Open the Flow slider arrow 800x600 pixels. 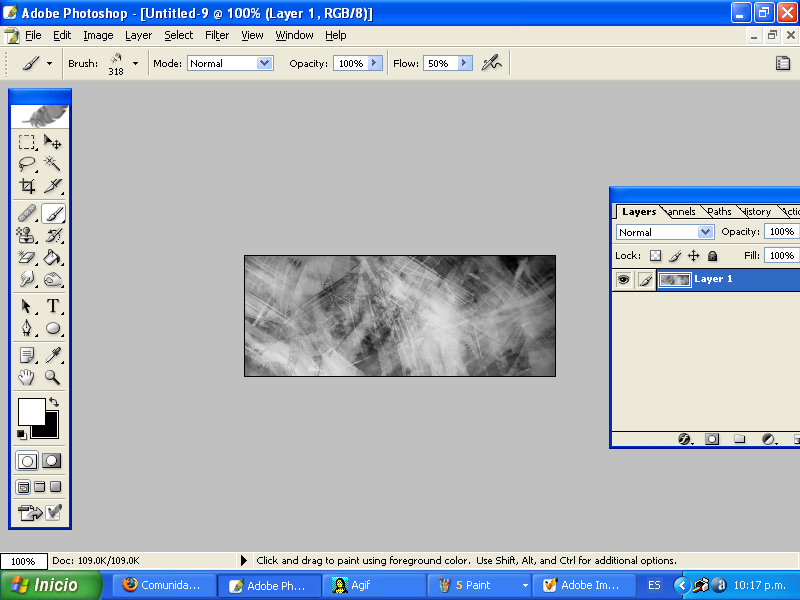(x=464, y=63)
